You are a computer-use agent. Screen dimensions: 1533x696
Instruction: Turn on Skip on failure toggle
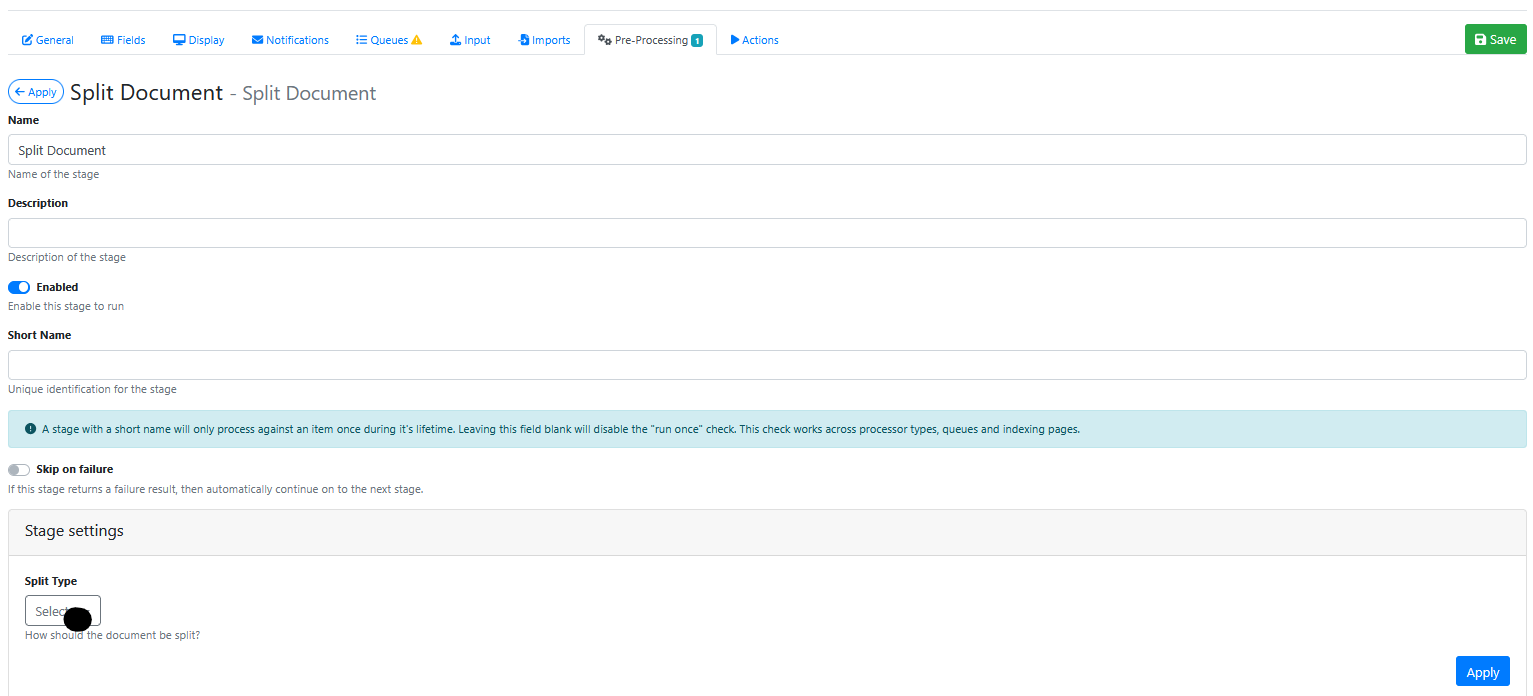pyautogui.click(x=19, y=469)
